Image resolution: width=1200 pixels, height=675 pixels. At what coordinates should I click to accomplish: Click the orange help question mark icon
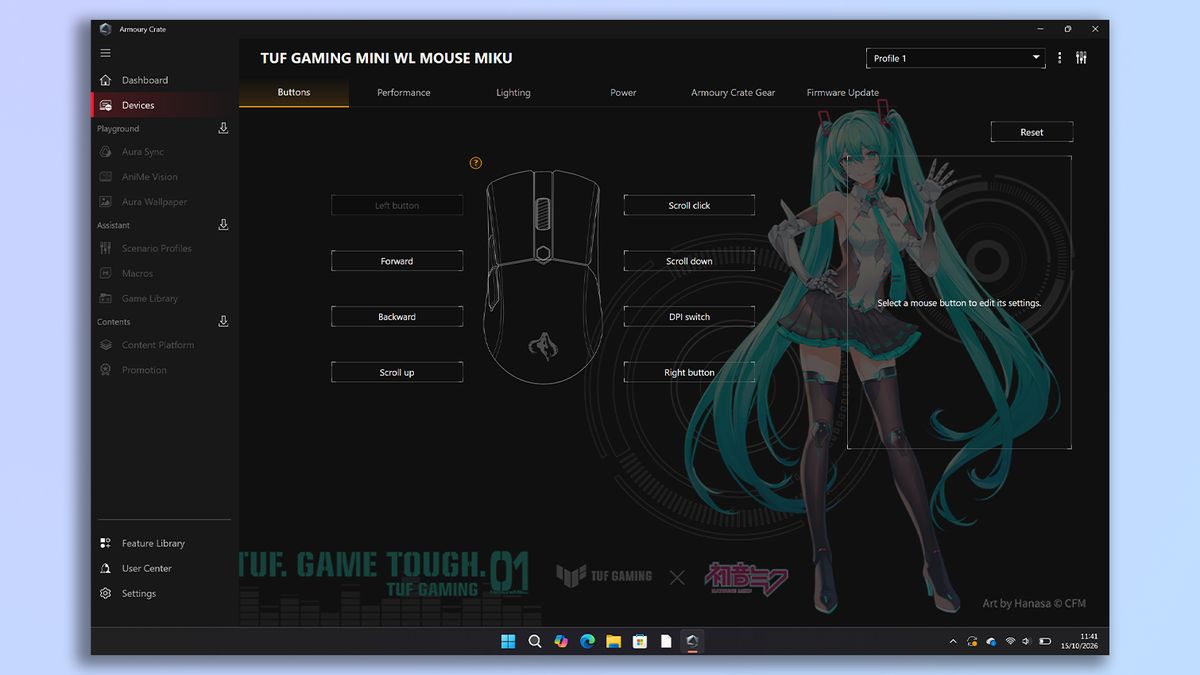click(476, 163)
